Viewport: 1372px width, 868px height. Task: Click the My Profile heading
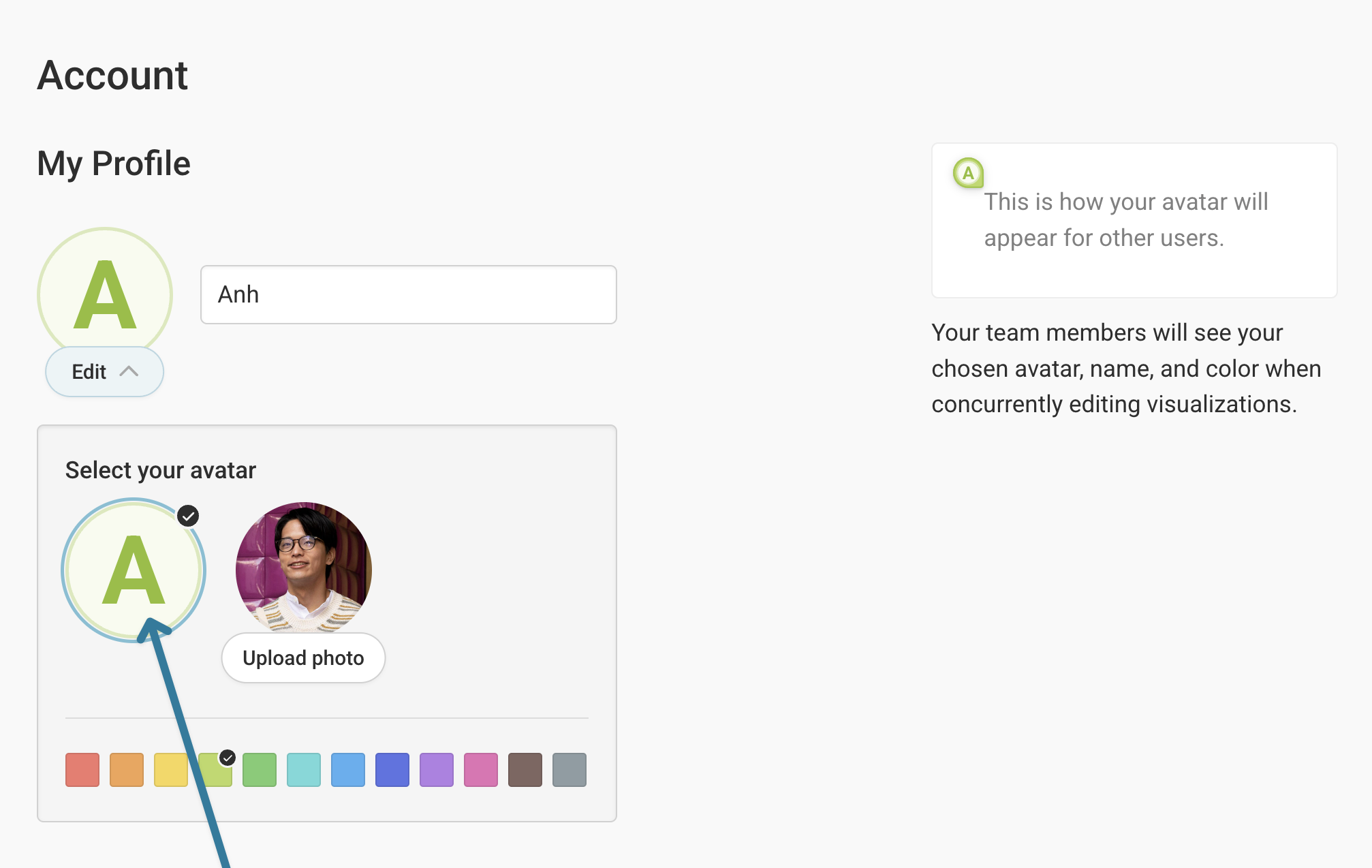coord(114,164)
